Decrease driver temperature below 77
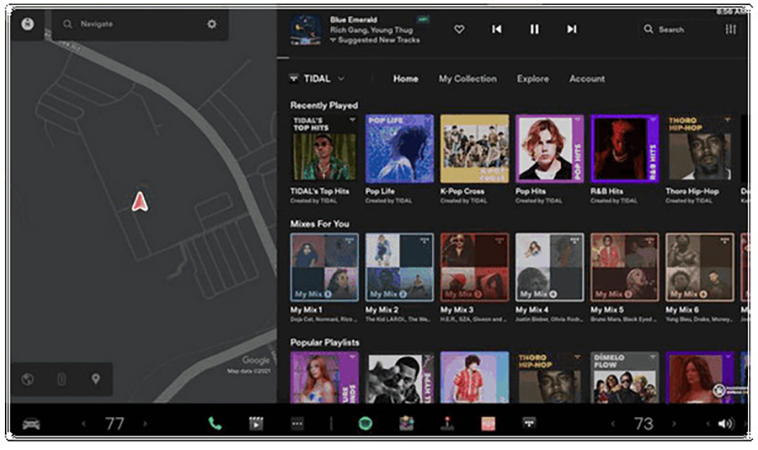The width and height of the screenshot is (758, 450). point(84,424)
